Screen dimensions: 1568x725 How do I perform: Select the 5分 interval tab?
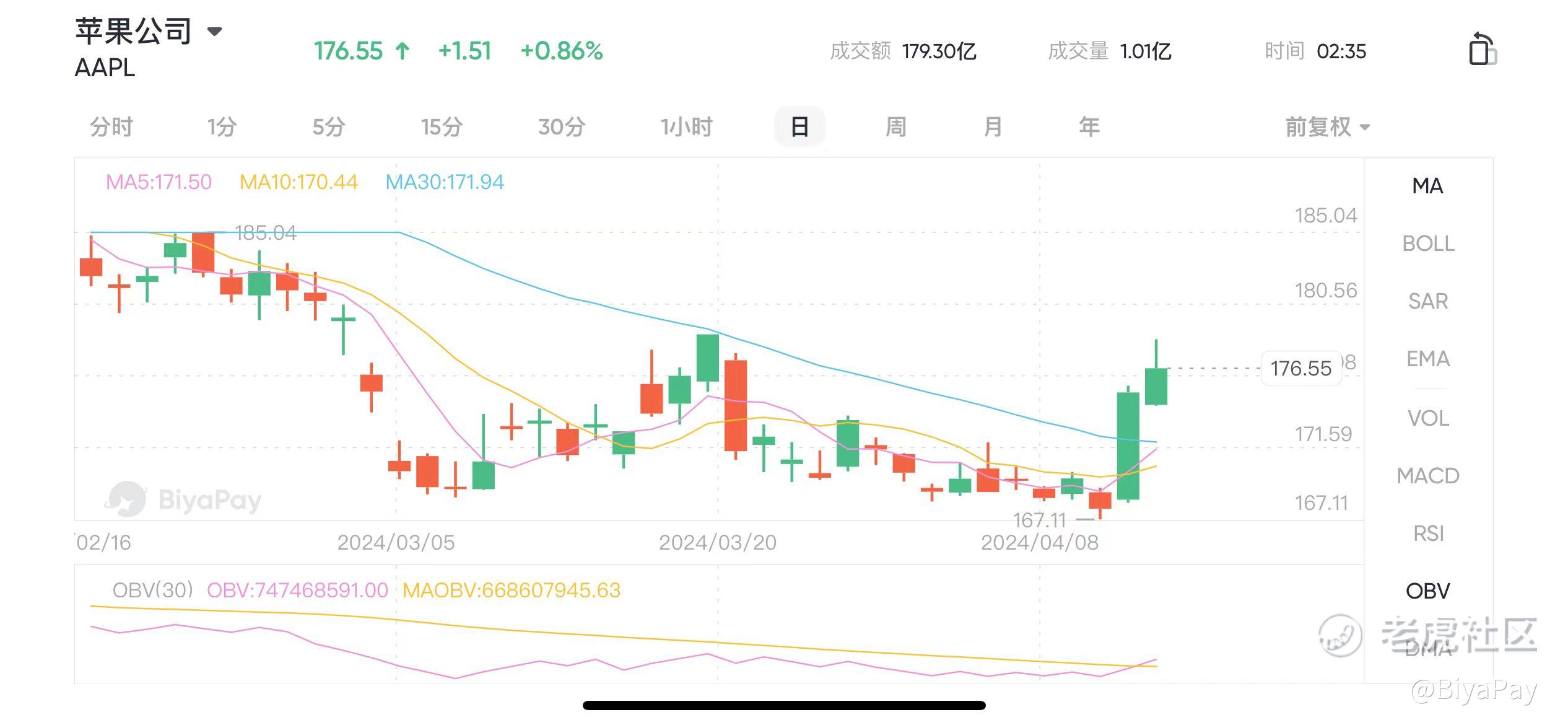pyautogui.click(x=328, y=127)
